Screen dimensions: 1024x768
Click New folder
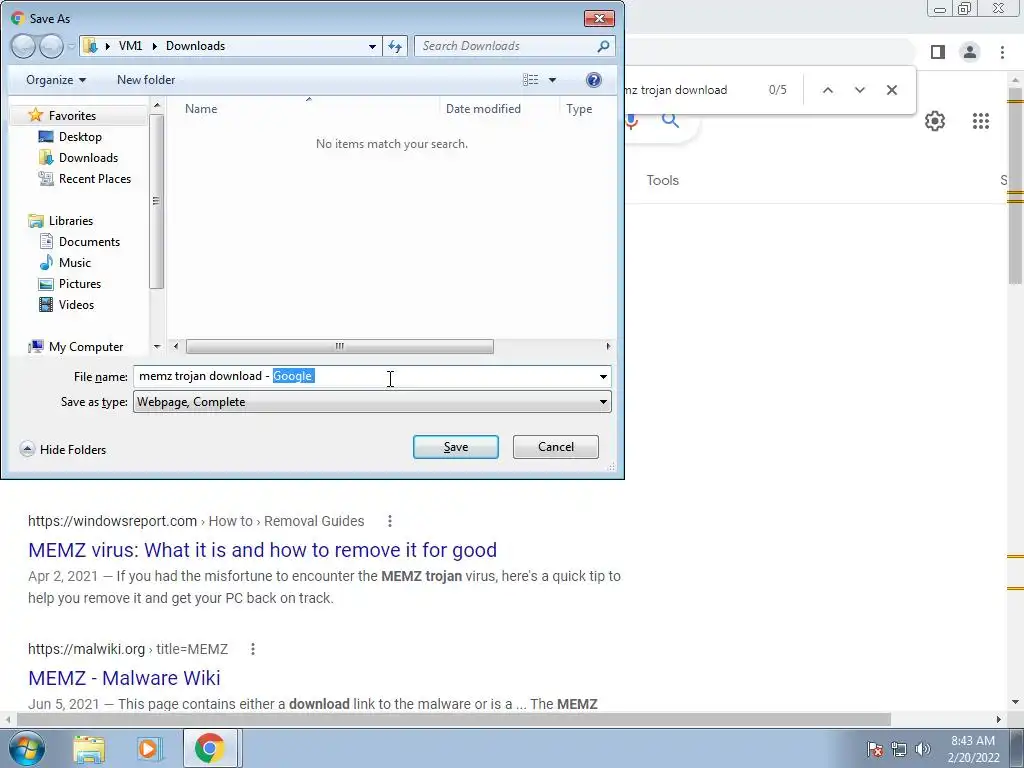tap(146, 80)
